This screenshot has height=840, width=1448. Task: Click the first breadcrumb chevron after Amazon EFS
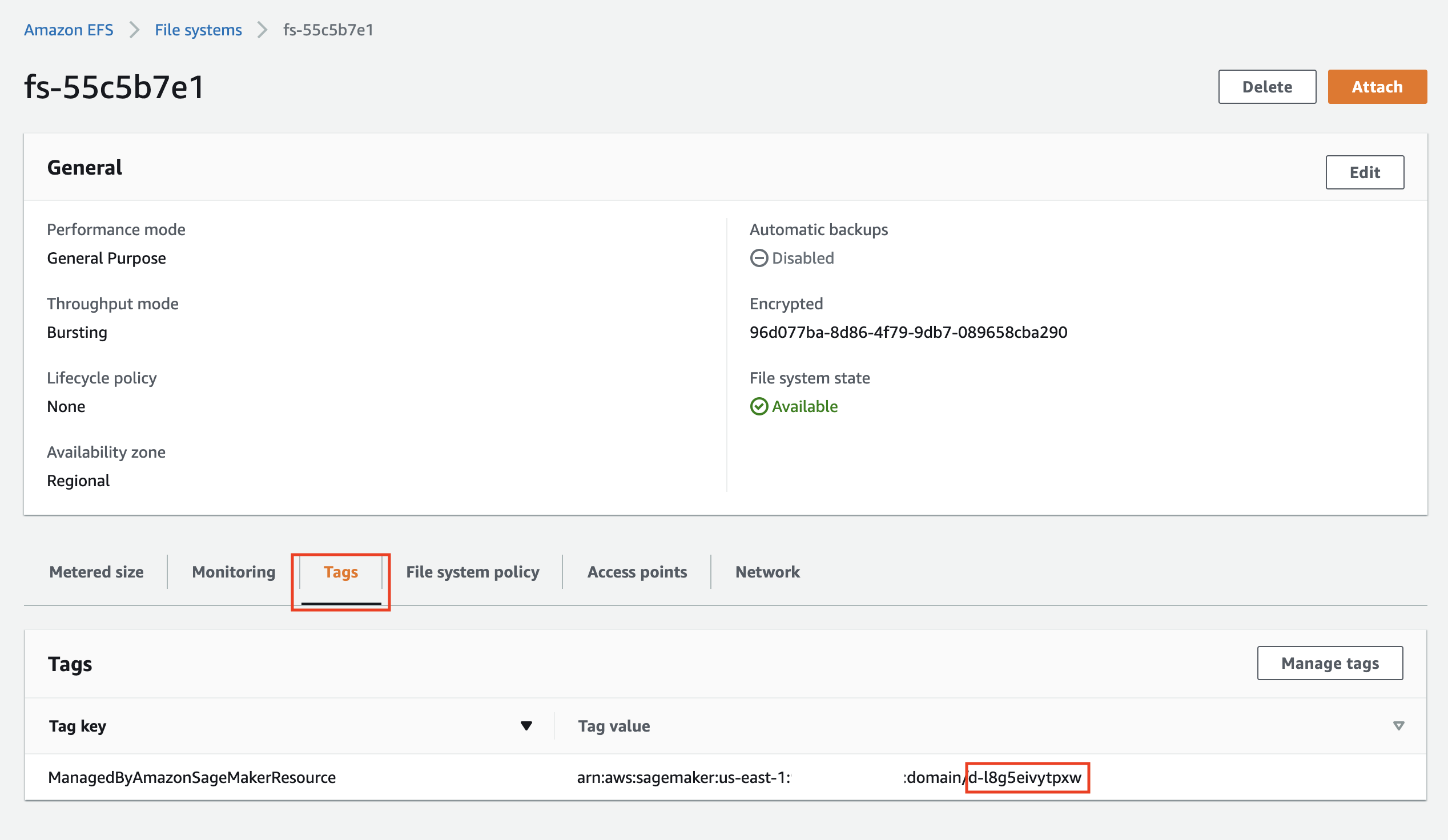(x=134, y=30)
